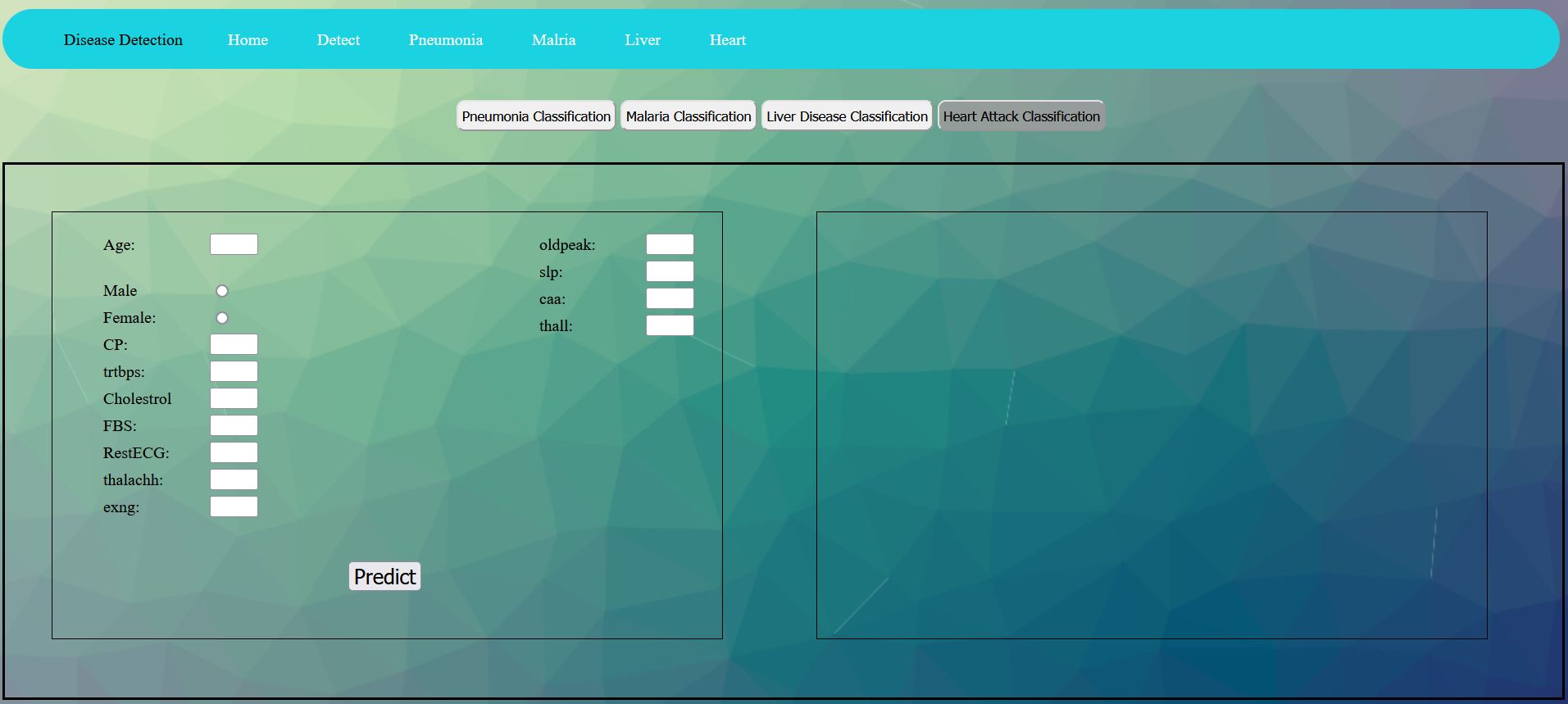Focus the trtbps input field
The width and height of the screenshot is (1568, 704).
tap(234, 371)
